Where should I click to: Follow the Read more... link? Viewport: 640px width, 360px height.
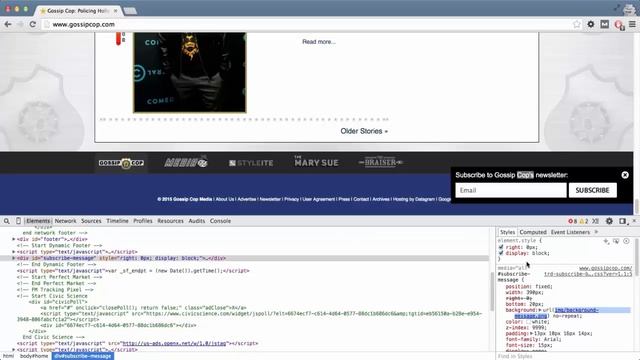click(x=319, y=42)
